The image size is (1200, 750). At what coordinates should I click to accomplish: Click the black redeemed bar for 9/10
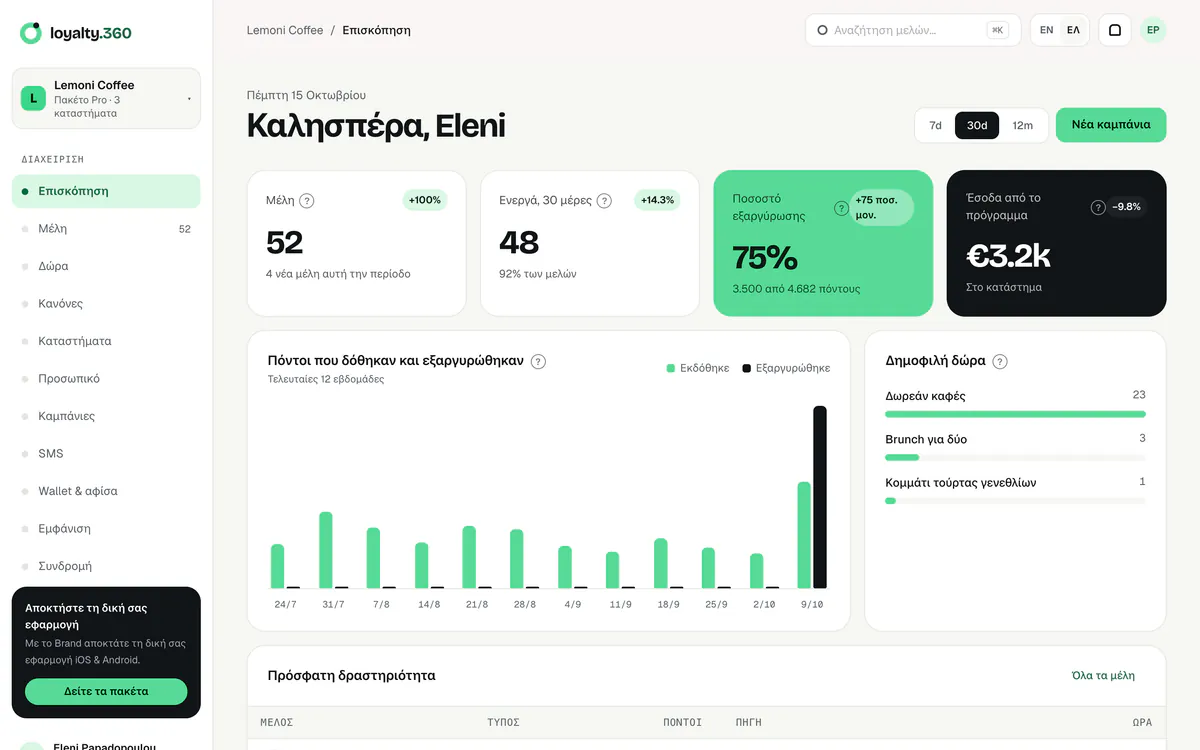[x=820, y=497]
